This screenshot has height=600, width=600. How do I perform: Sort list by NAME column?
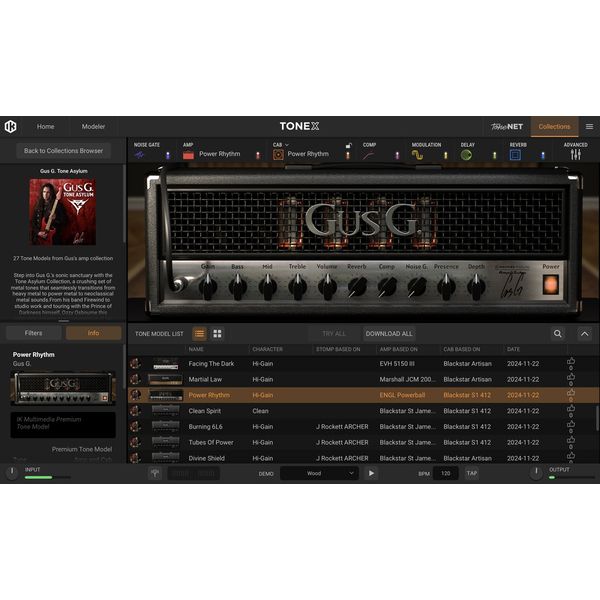coord(196,349)
